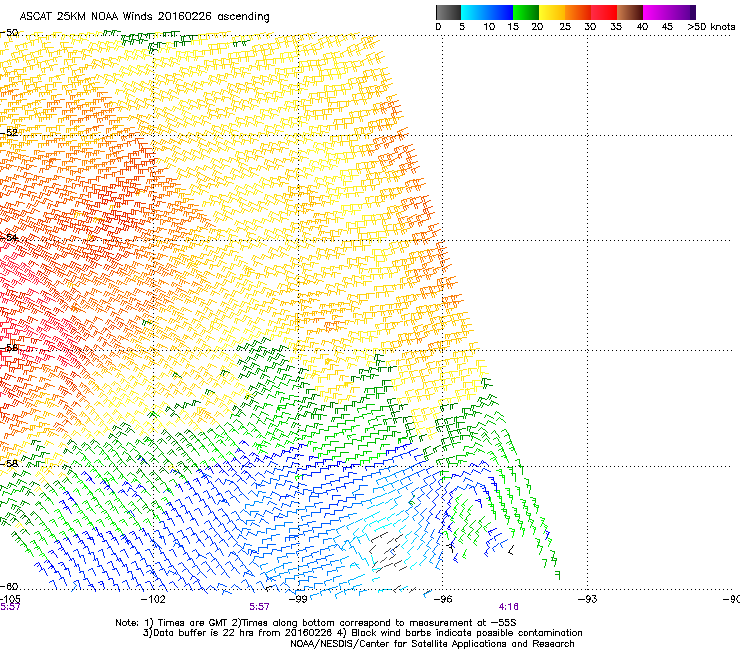Select the gray 0-5 knots color segment
This screenshot has height=650, width=740.
(448, 12)
